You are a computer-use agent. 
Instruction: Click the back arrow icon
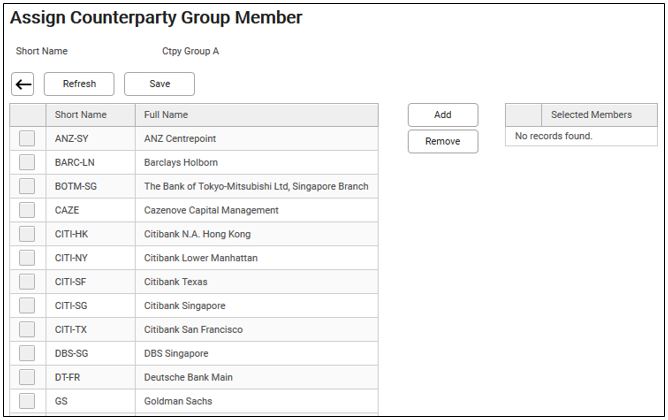[24, 84]
